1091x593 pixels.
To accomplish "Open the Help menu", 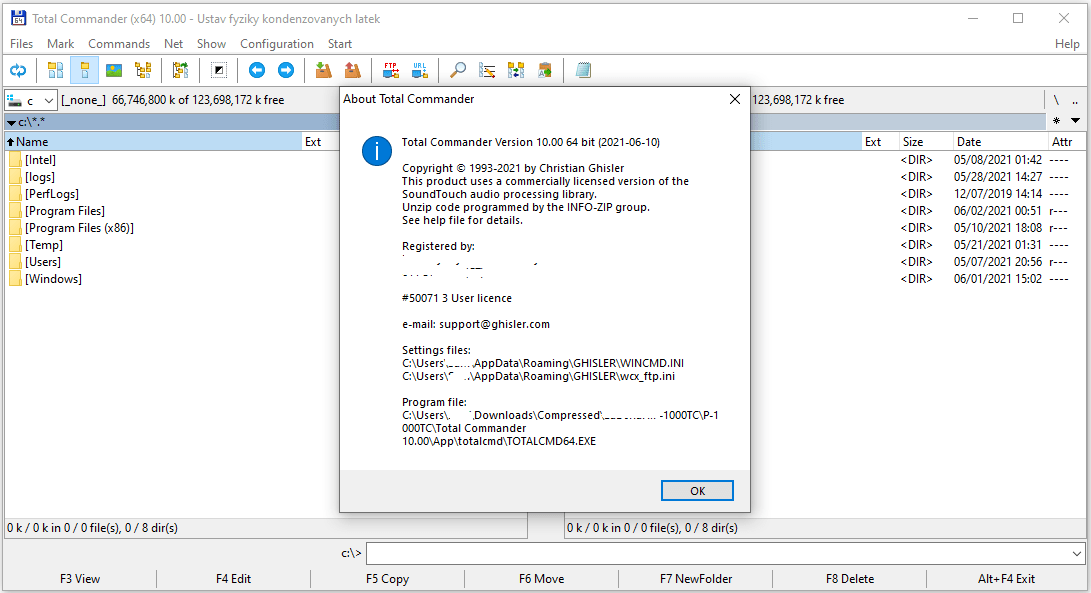I will 1067,44.
